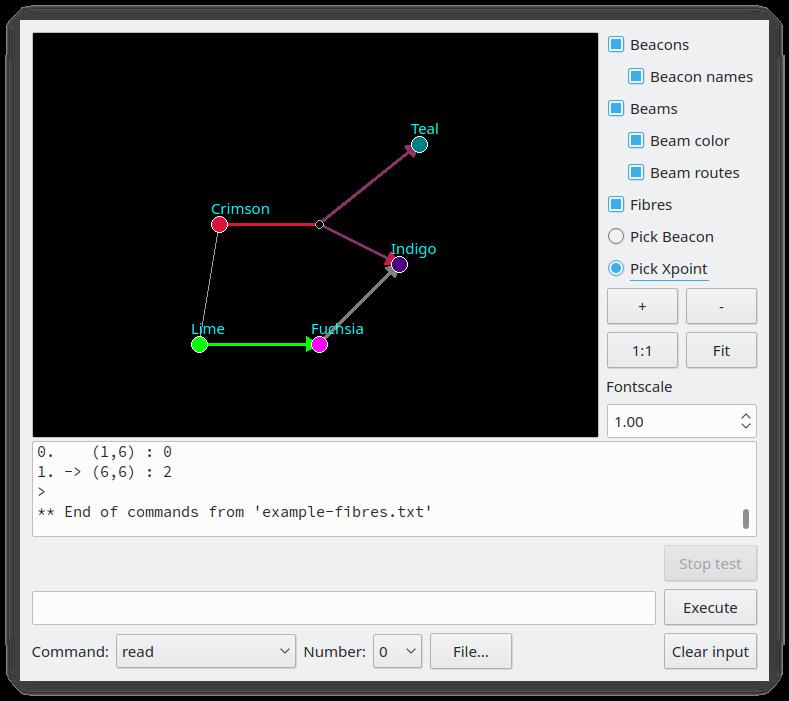Click the Fit button

721,350
